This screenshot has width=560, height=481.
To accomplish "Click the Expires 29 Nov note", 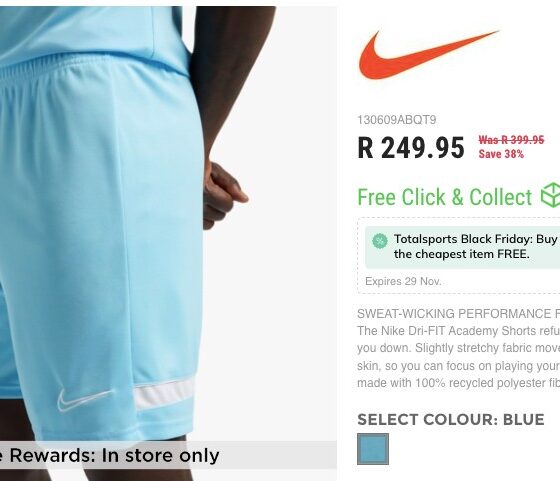I will pos(403,281).
